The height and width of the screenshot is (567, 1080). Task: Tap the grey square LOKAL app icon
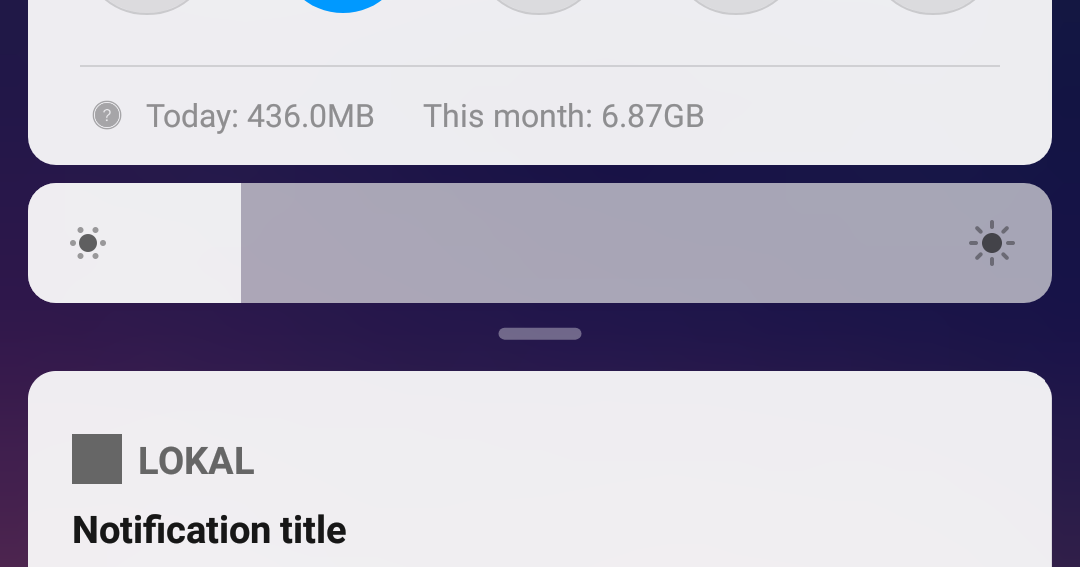97,459
